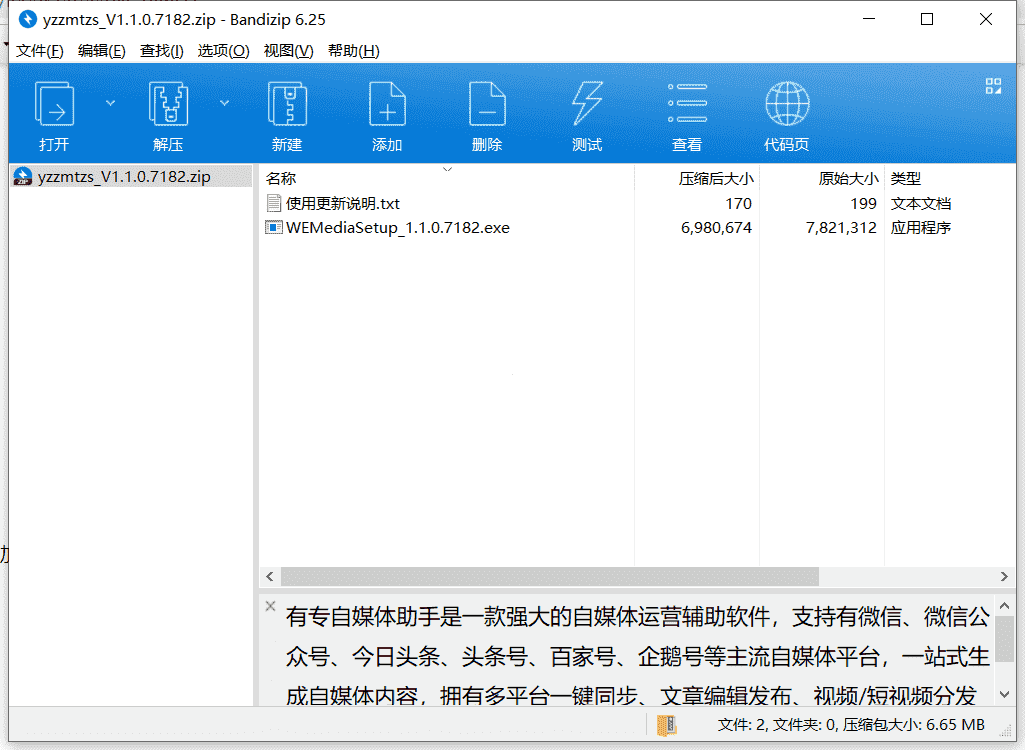Viewport: 1025px width, 750px height.
Task: Select the file 使用更新说明.txt
Action: tap(343, 203)
